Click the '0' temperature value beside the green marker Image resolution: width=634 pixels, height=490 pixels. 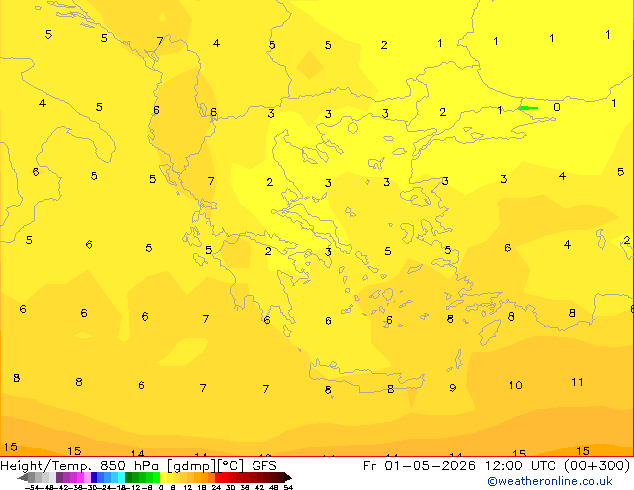[557, 107]
